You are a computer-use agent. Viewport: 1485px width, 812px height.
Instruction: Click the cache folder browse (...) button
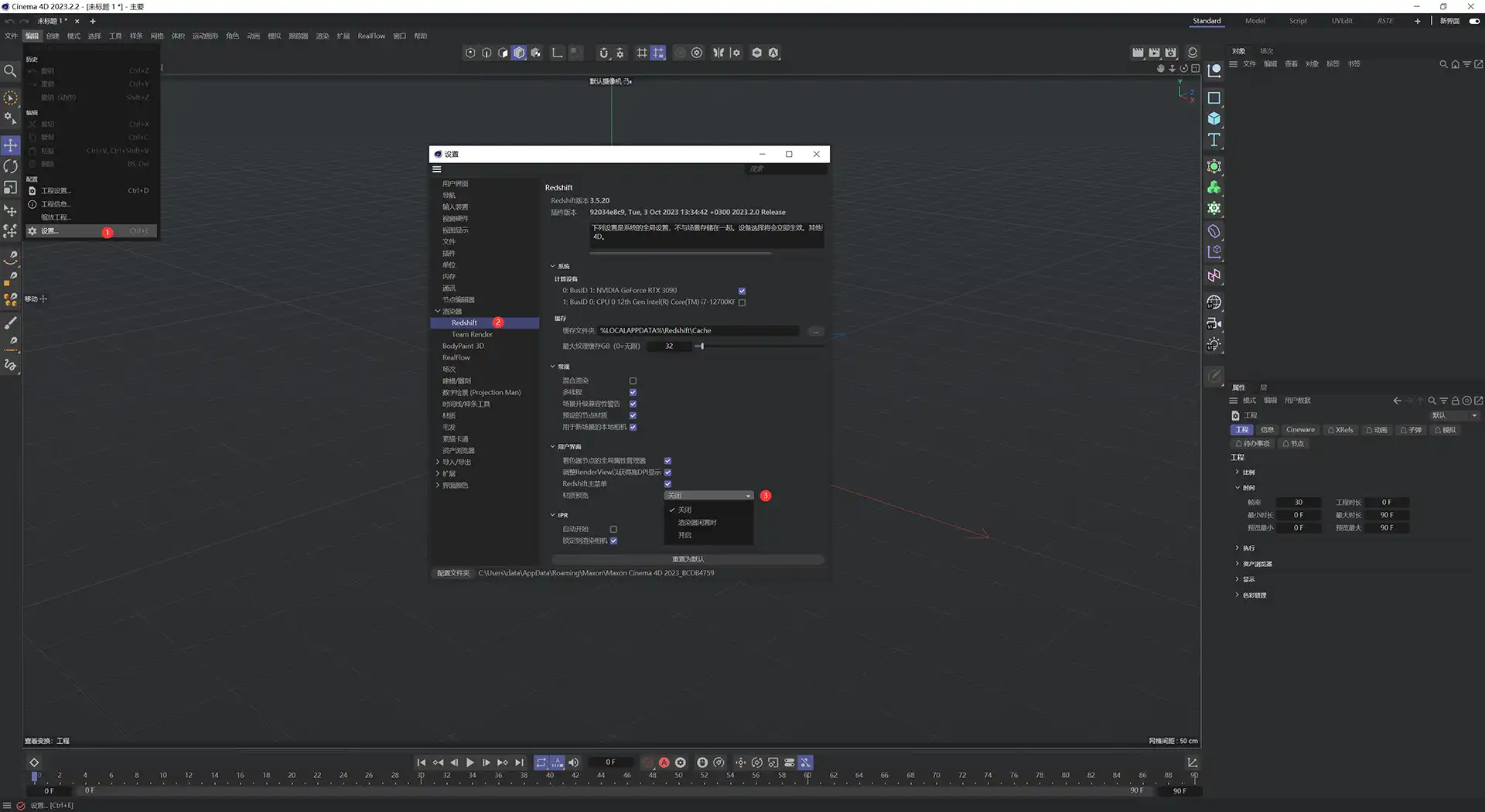[x=816, y=331]
